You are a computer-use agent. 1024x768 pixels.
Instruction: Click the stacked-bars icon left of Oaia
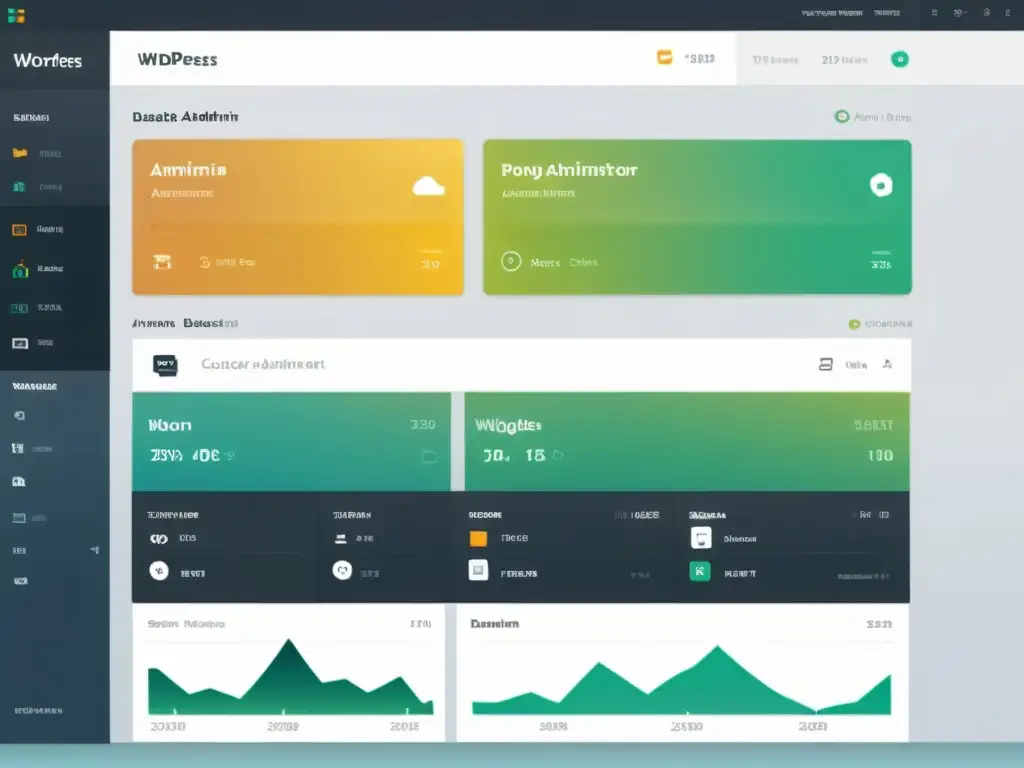[825, 364]
